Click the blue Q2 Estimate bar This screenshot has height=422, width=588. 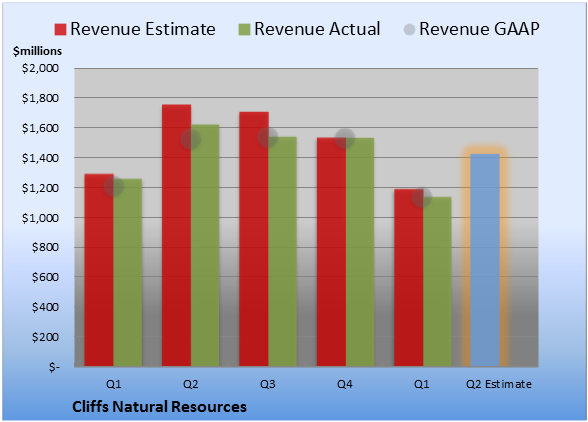(485, 260)
